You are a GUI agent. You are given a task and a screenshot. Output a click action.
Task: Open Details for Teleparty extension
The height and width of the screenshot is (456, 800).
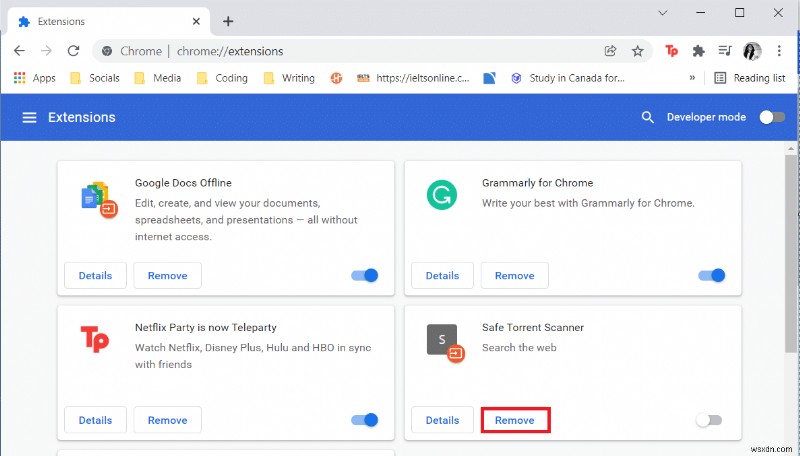click(95, 420)
